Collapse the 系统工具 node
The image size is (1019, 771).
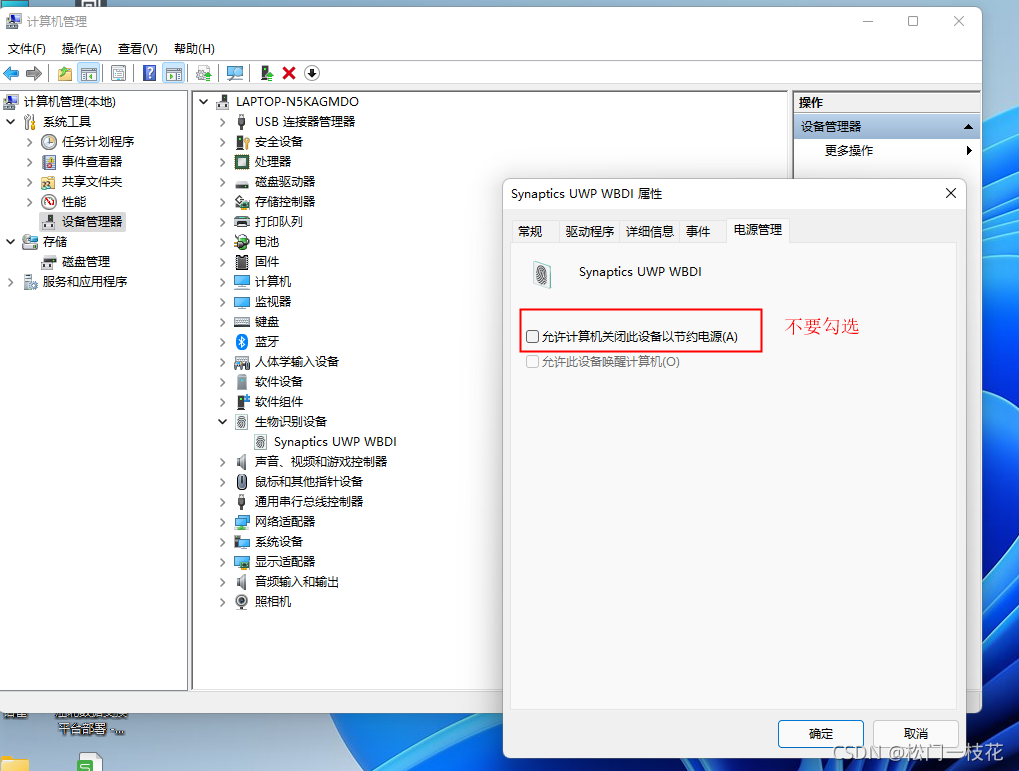[x=10, y=122]
